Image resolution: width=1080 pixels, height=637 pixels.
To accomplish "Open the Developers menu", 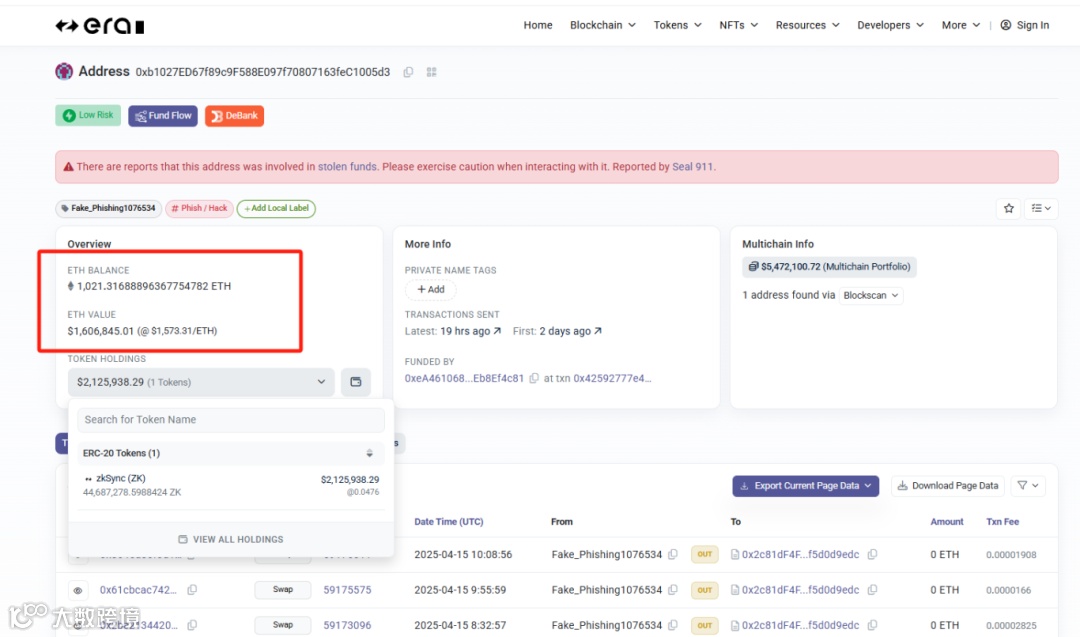I will pos(891,25).
